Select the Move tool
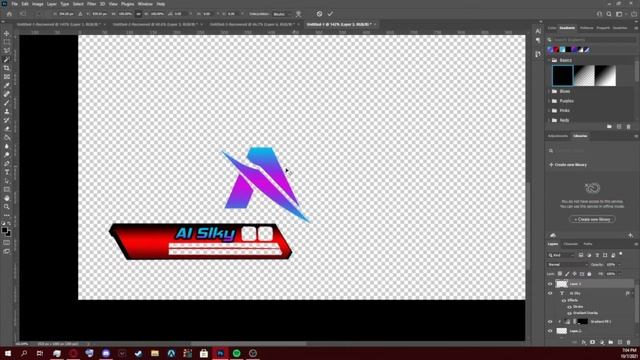This screenshot has height=360, width=640. 7,33
